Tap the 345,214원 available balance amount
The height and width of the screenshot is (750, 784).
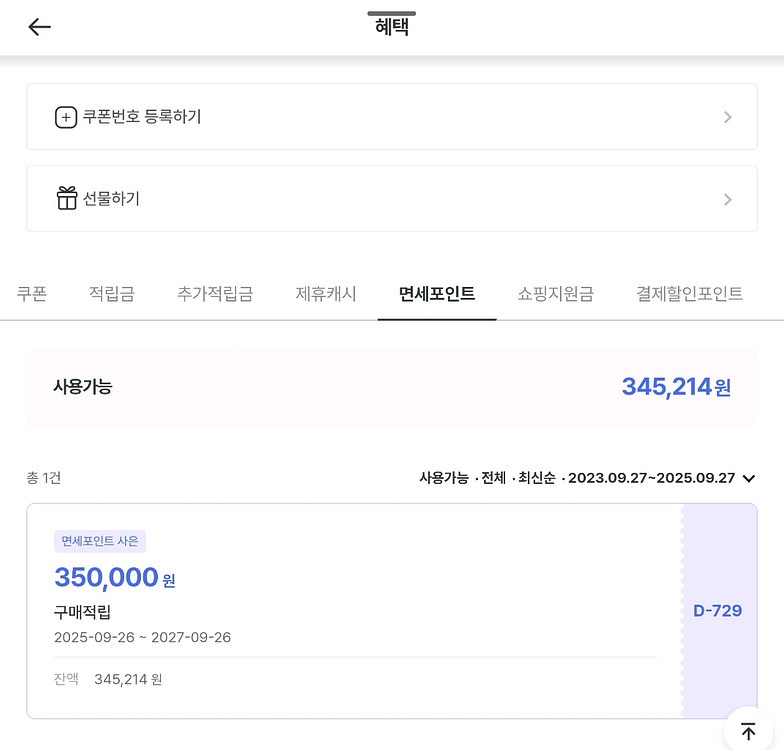[x=676, y=387]
